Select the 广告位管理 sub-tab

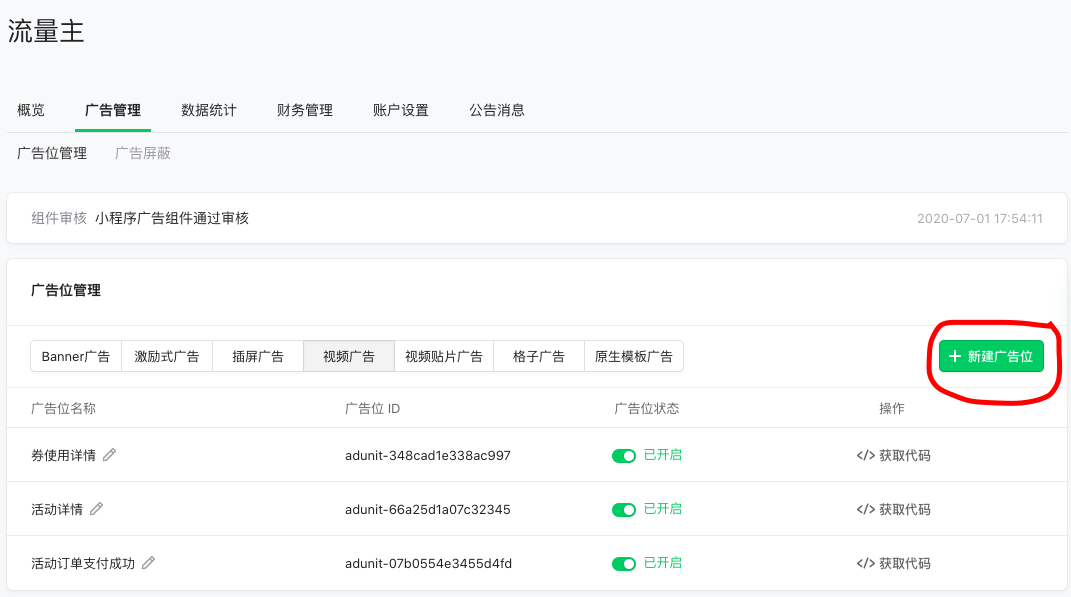pos(52,153)
